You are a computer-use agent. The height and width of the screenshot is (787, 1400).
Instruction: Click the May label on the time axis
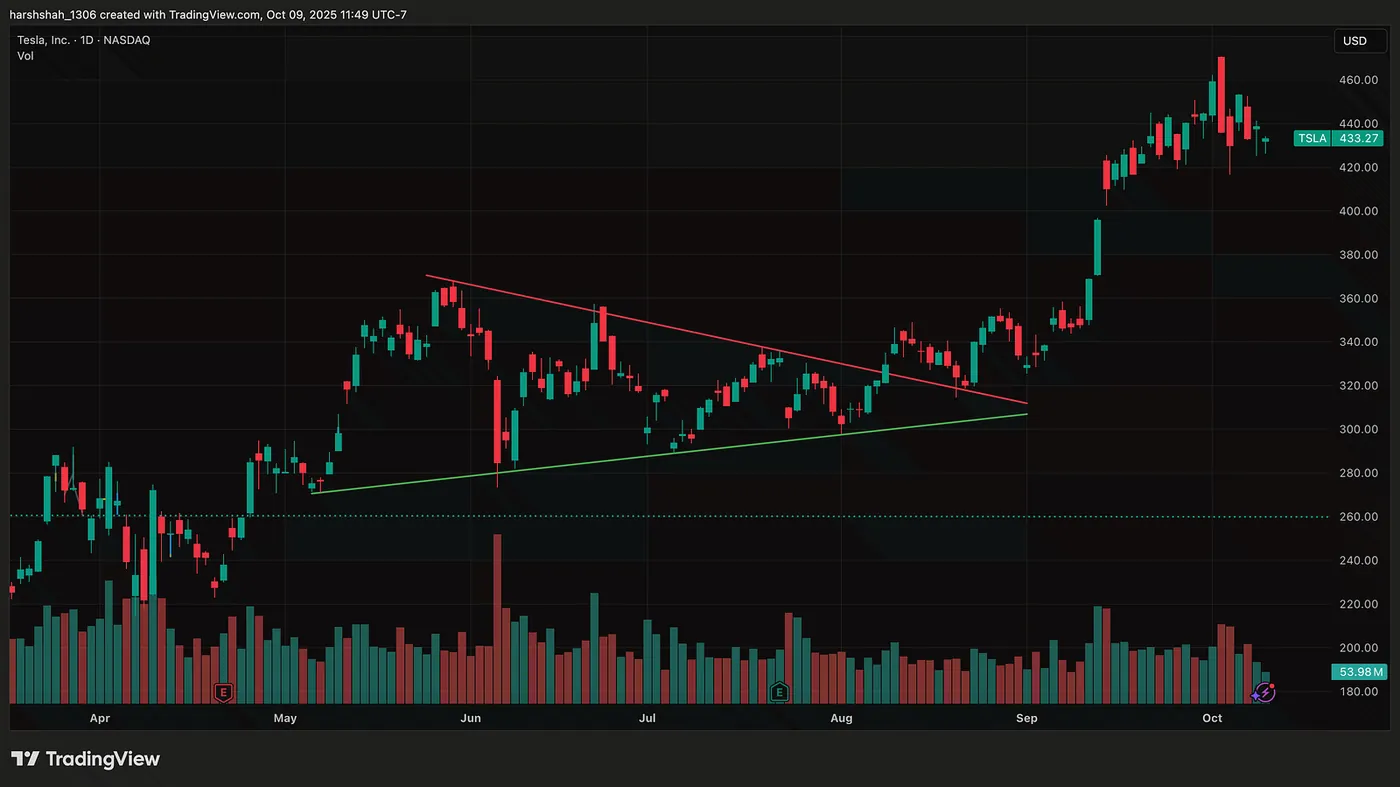(x=285, y=718)
